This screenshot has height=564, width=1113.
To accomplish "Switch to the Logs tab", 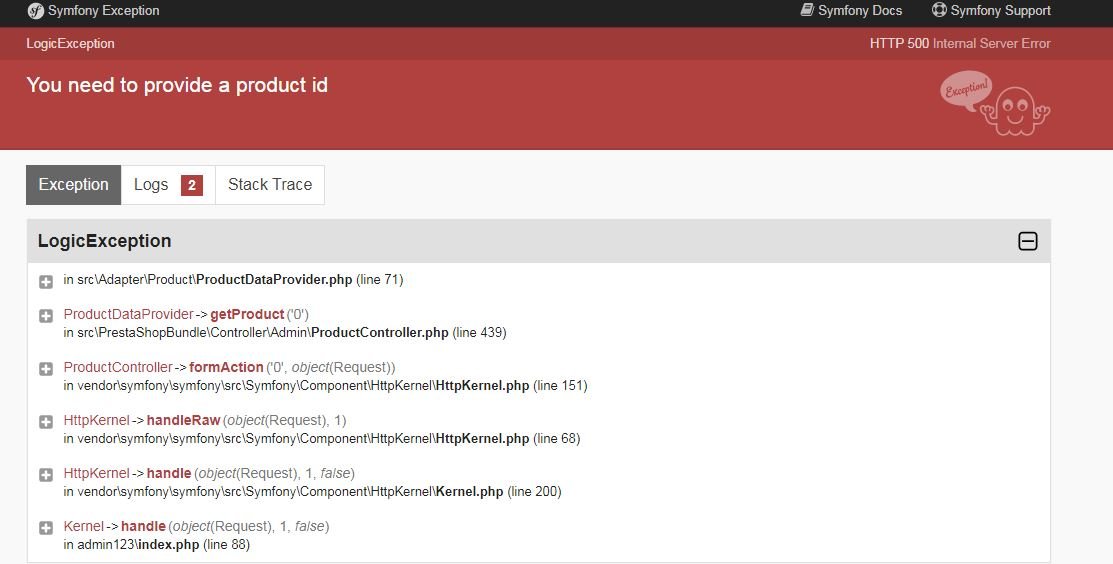I will pyautogui.click(x=151, y=185).
